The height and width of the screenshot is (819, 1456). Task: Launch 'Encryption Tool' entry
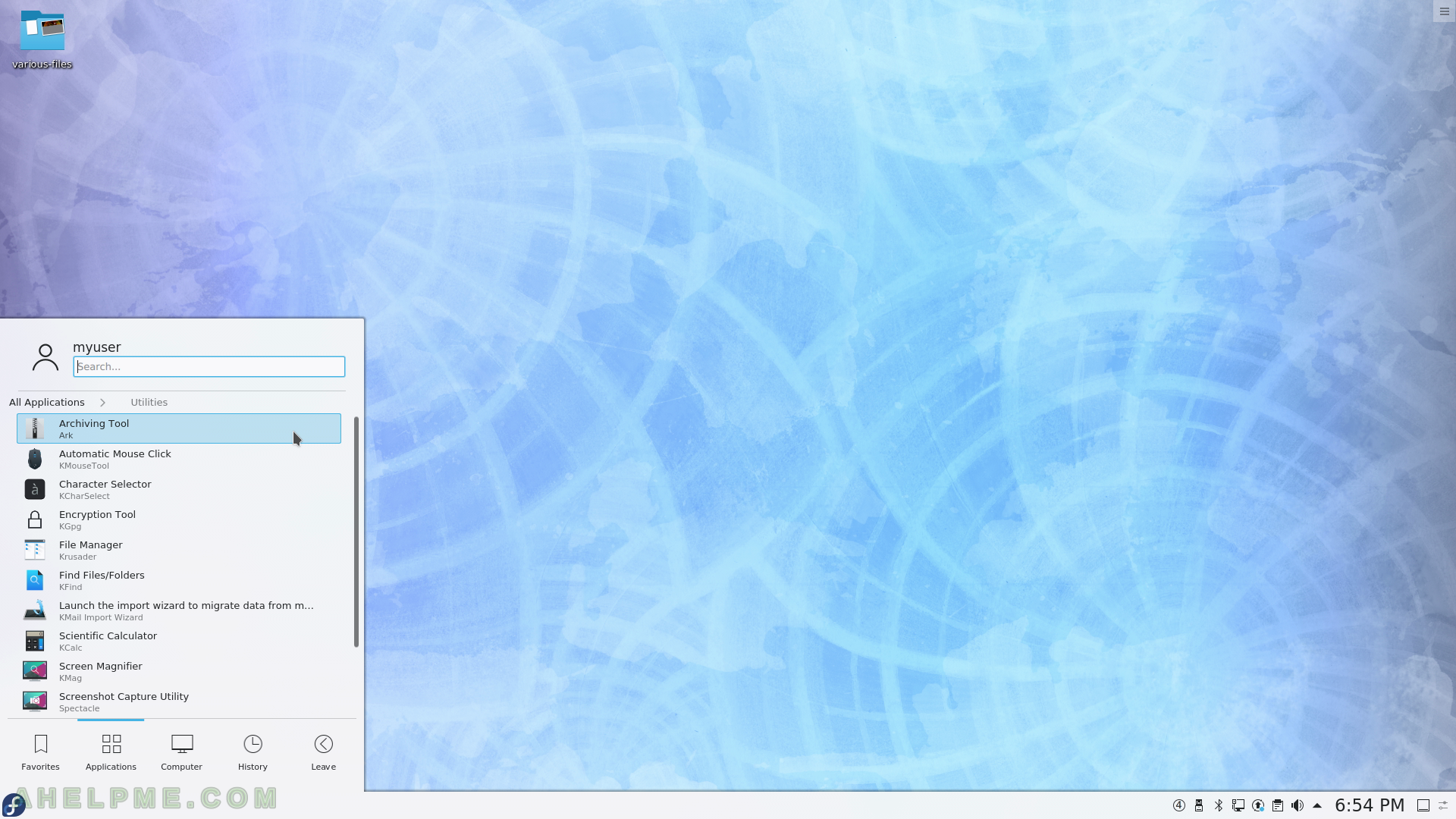[x=179, y=519]
